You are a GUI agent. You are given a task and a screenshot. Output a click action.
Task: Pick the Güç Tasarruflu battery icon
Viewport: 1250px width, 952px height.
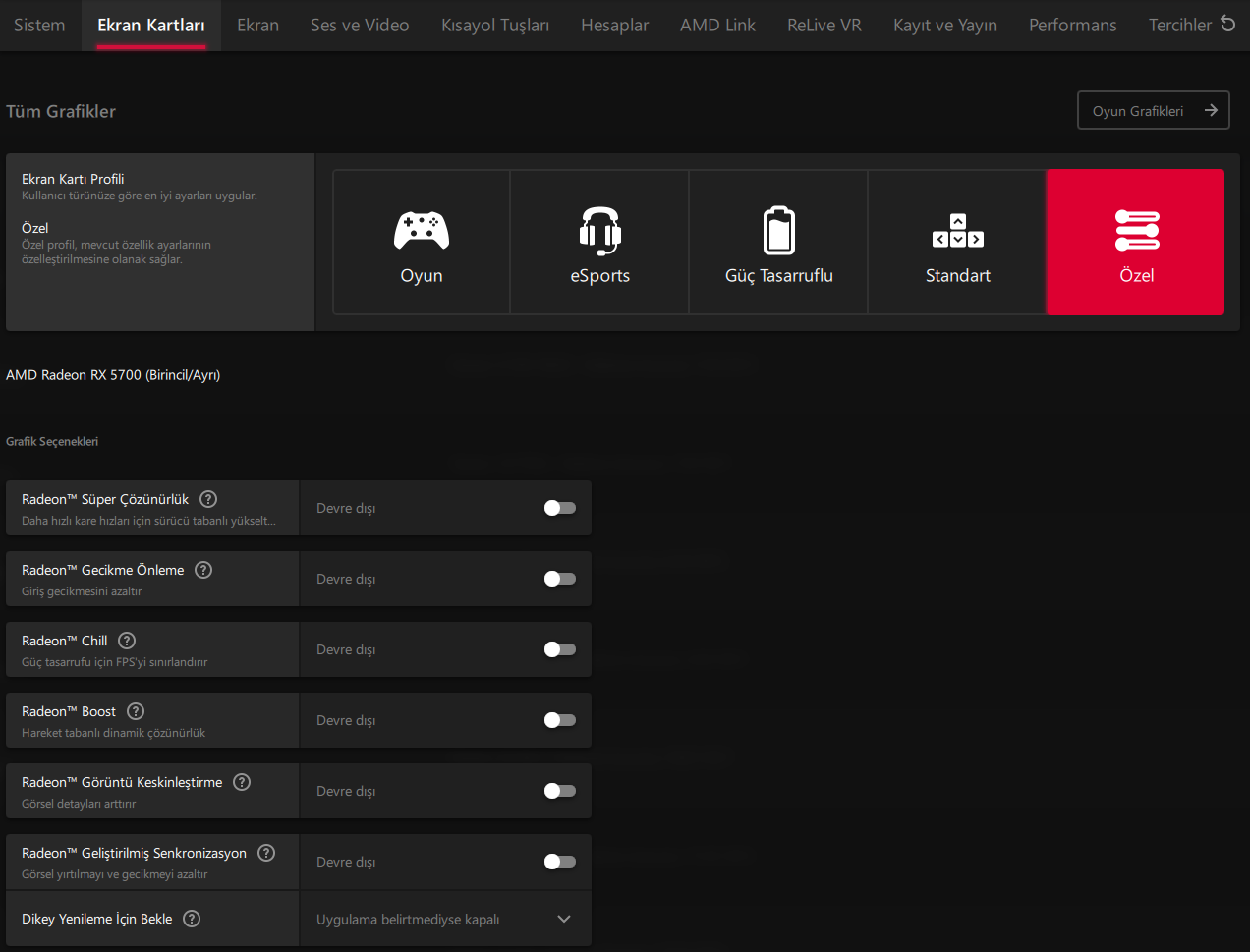point(779,231)
